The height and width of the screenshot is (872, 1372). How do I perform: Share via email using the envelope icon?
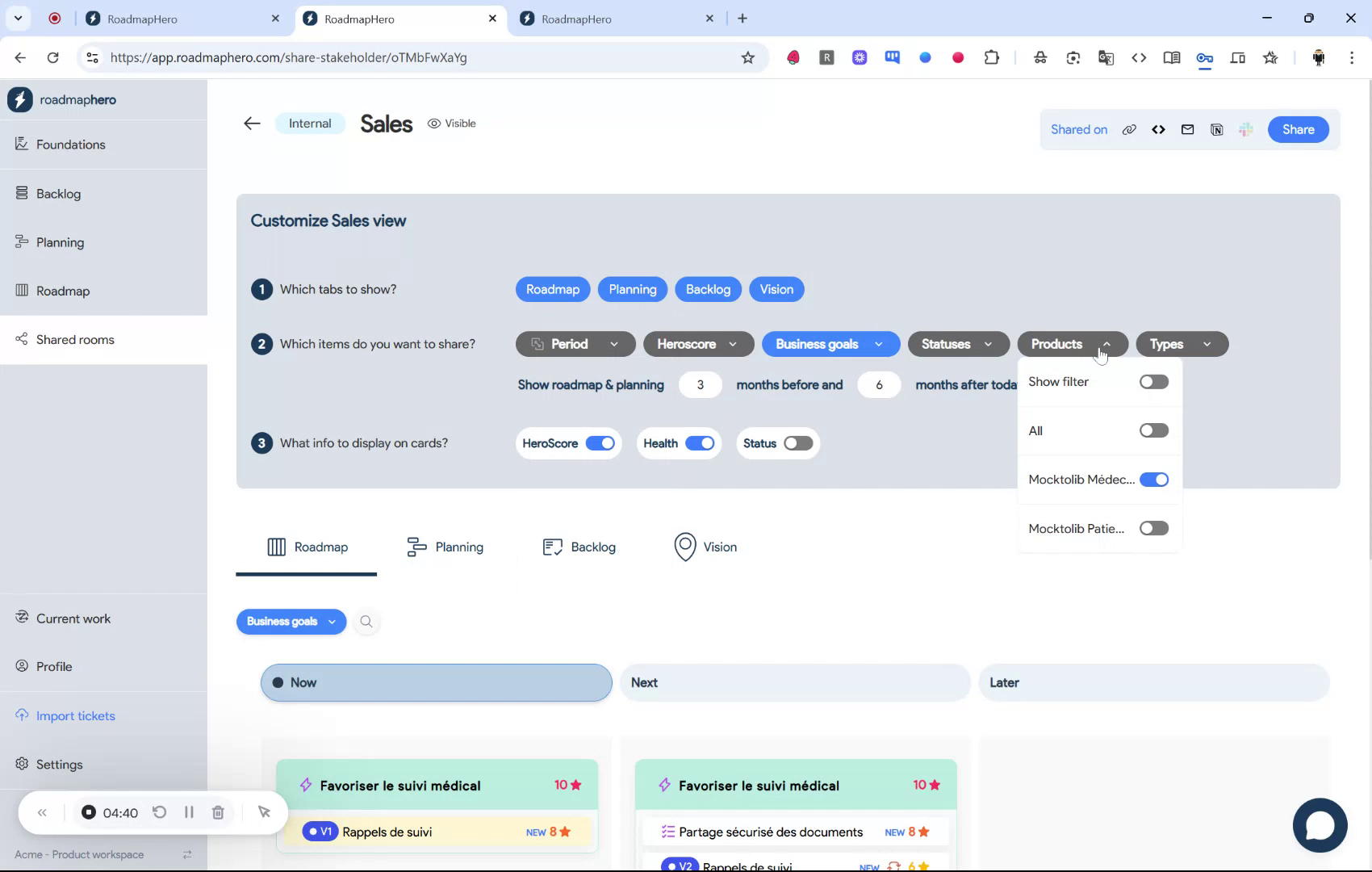[1187, 129]
